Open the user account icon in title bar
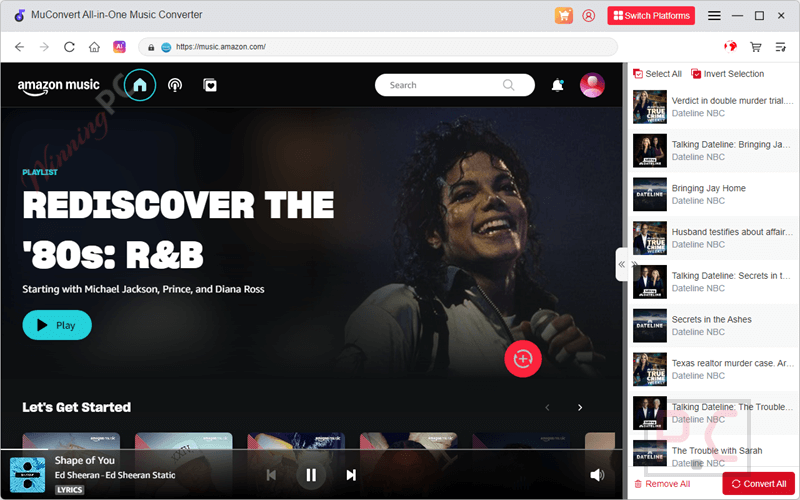Viewport: 800px width, 500px height. (588, 15)
